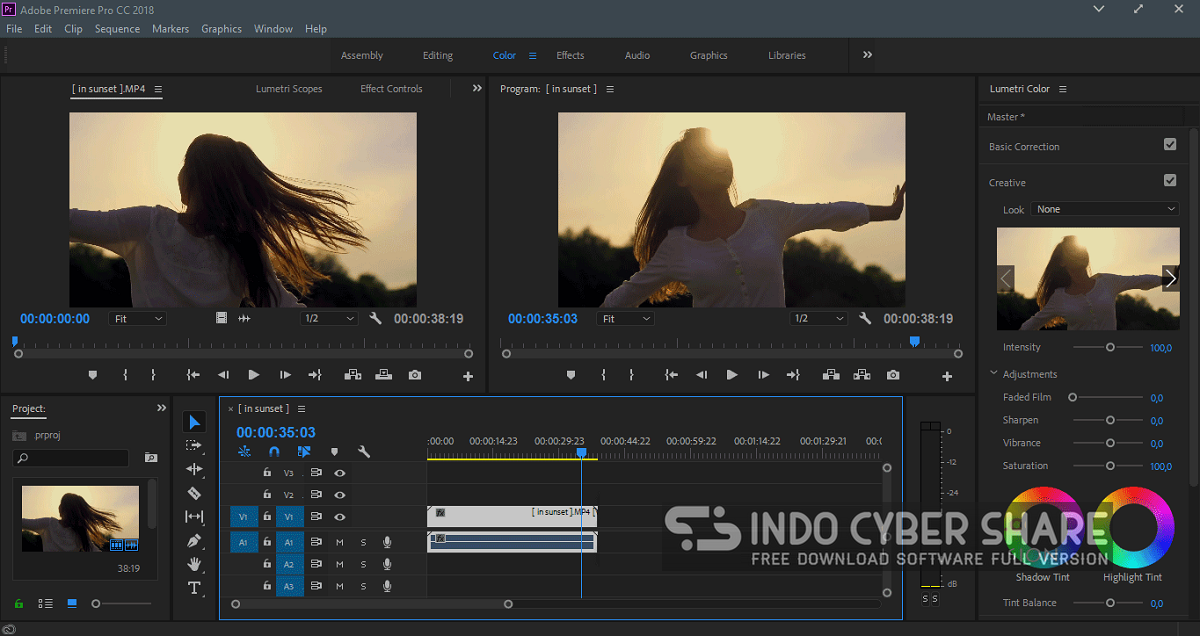Toggle snap magnet in timeline
The height and width of the screenshot is (636, 1200).
pos(274,452)
